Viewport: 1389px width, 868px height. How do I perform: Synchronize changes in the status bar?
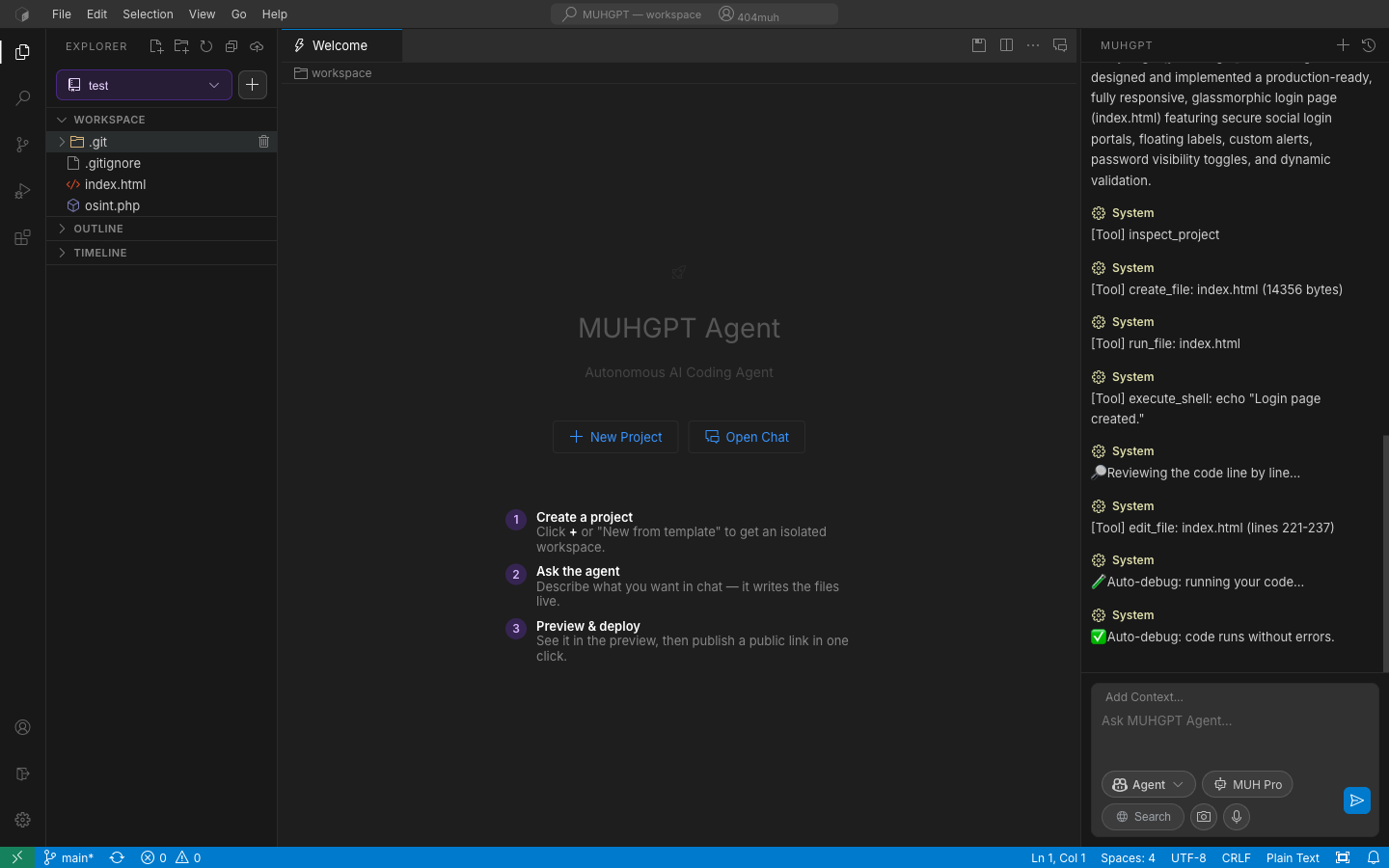[x=118, y=857]
